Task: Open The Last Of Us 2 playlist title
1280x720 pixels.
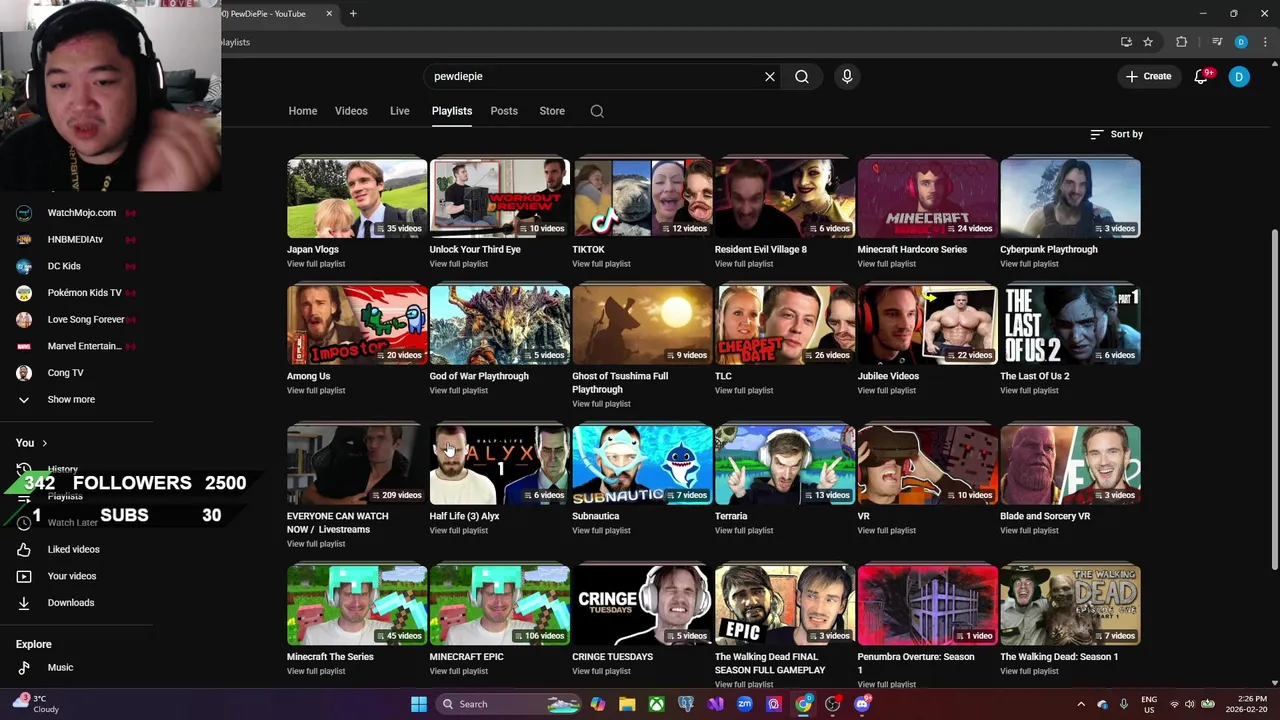Action: pyautogui.click(x=1035, y=376)
